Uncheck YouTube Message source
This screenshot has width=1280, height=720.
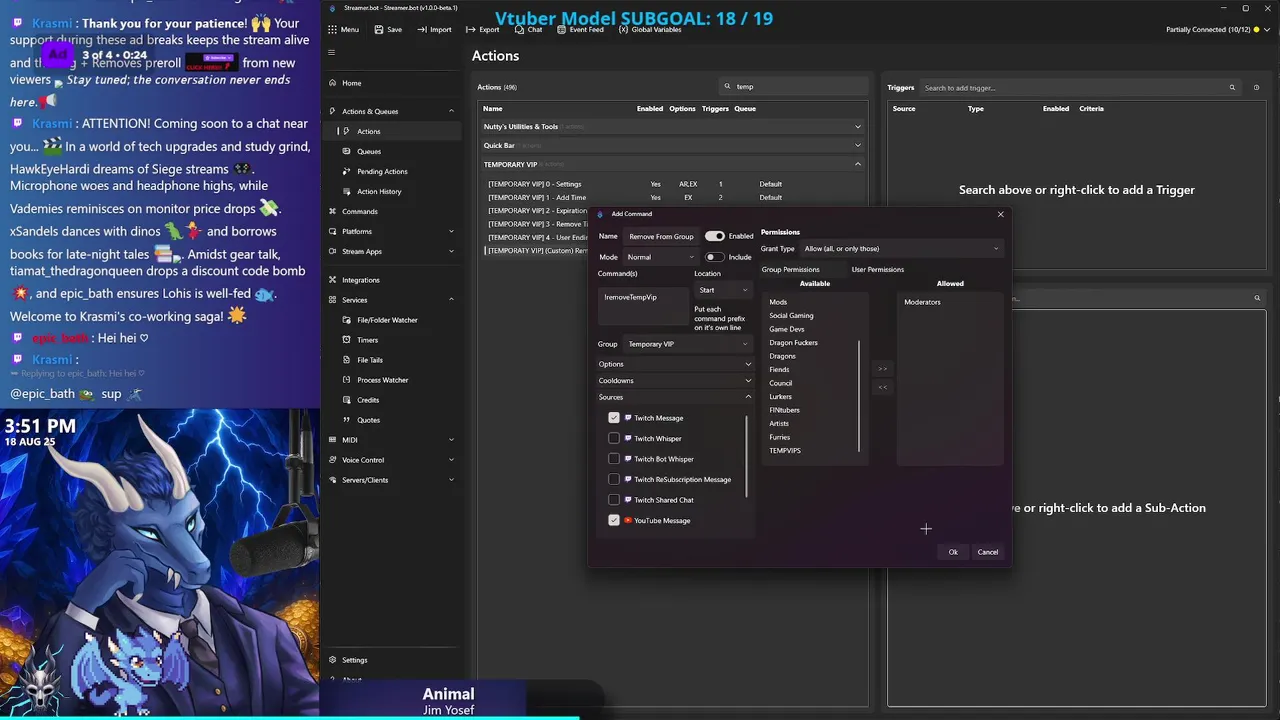tap(614, 520)
